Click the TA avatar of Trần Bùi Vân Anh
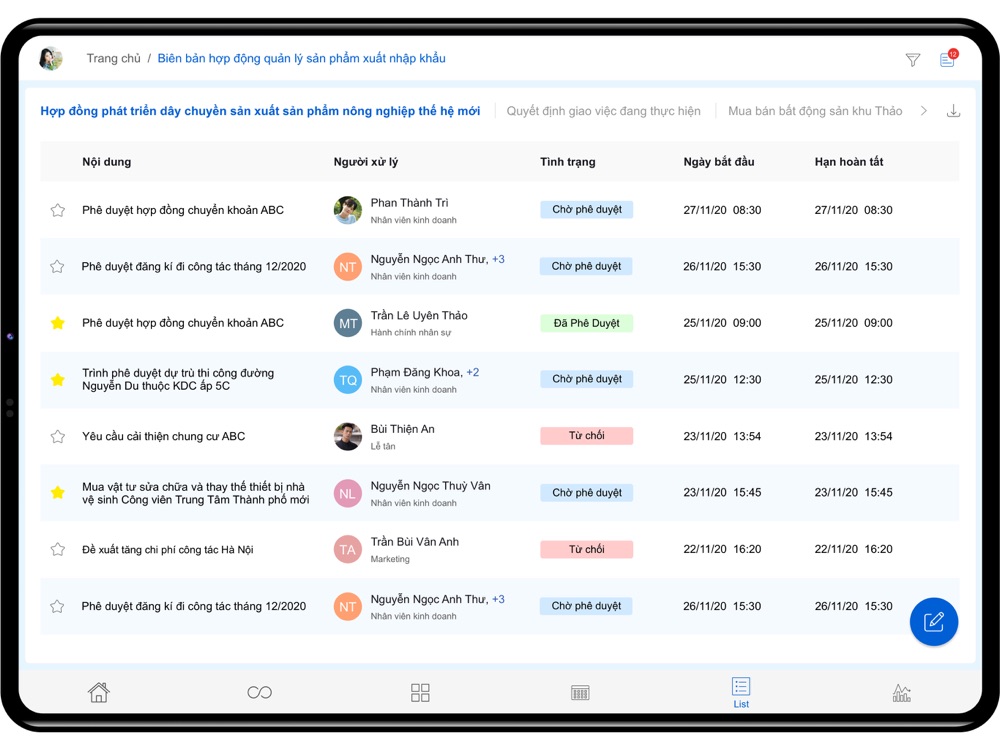 tap(348, 549)
